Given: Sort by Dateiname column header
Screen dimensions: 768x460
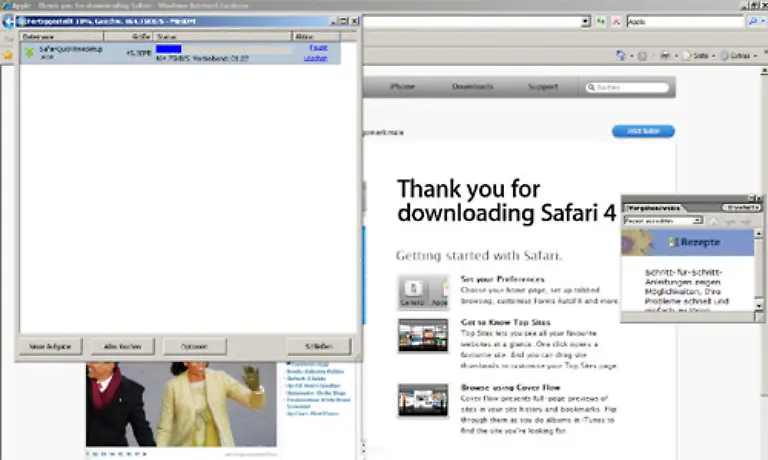Looking at the screenshot, I should click(62, 37).
